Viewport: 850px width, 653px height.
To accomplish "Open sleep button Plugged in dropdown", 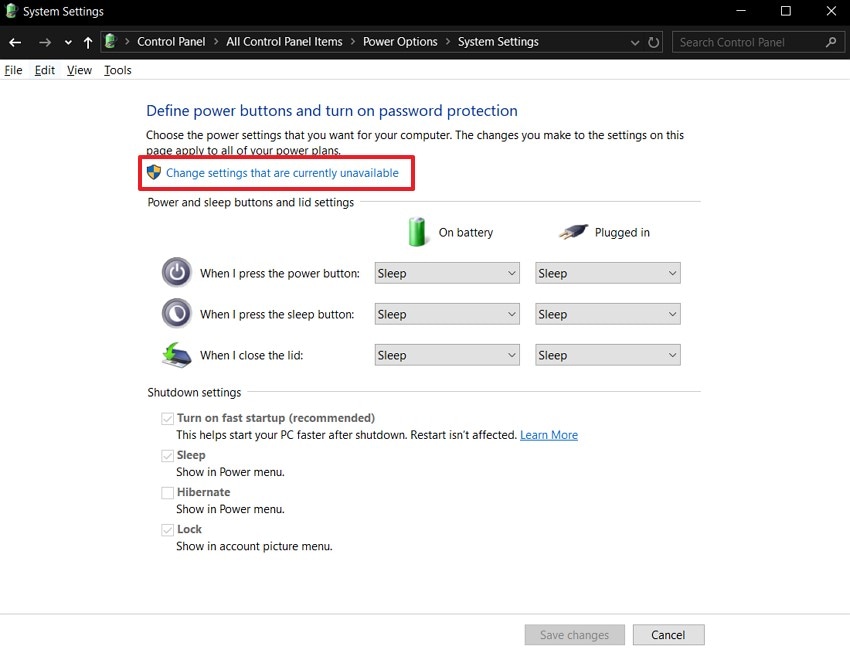I will tap(608, 314).
